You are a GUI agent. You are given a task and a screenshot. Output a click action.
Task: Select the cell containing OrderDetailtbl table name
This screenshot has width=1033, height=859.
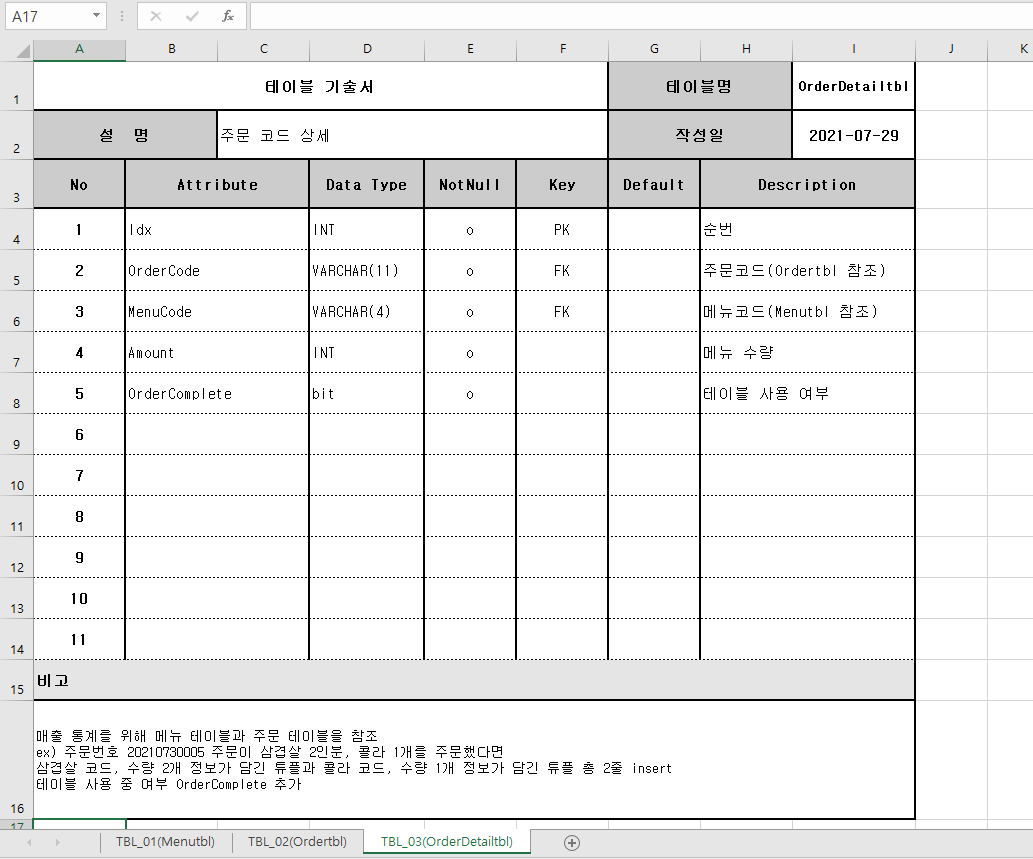point(853,86)
